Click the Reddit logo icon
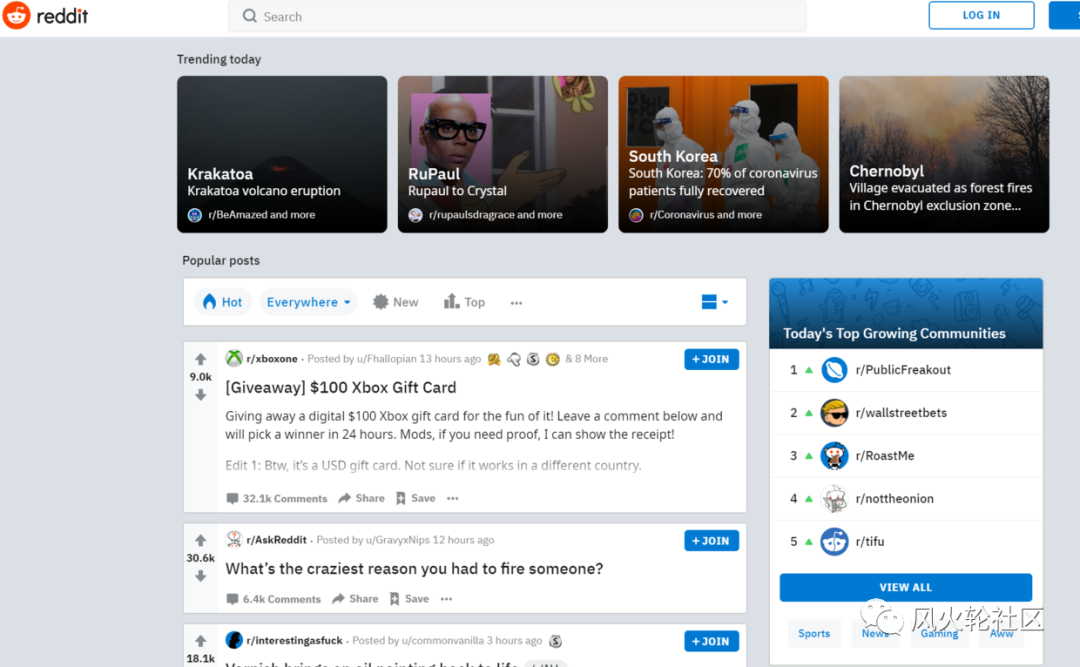The width and height of the screenshot is (1080, 667). pyautogui.click(x=16, y=15)
